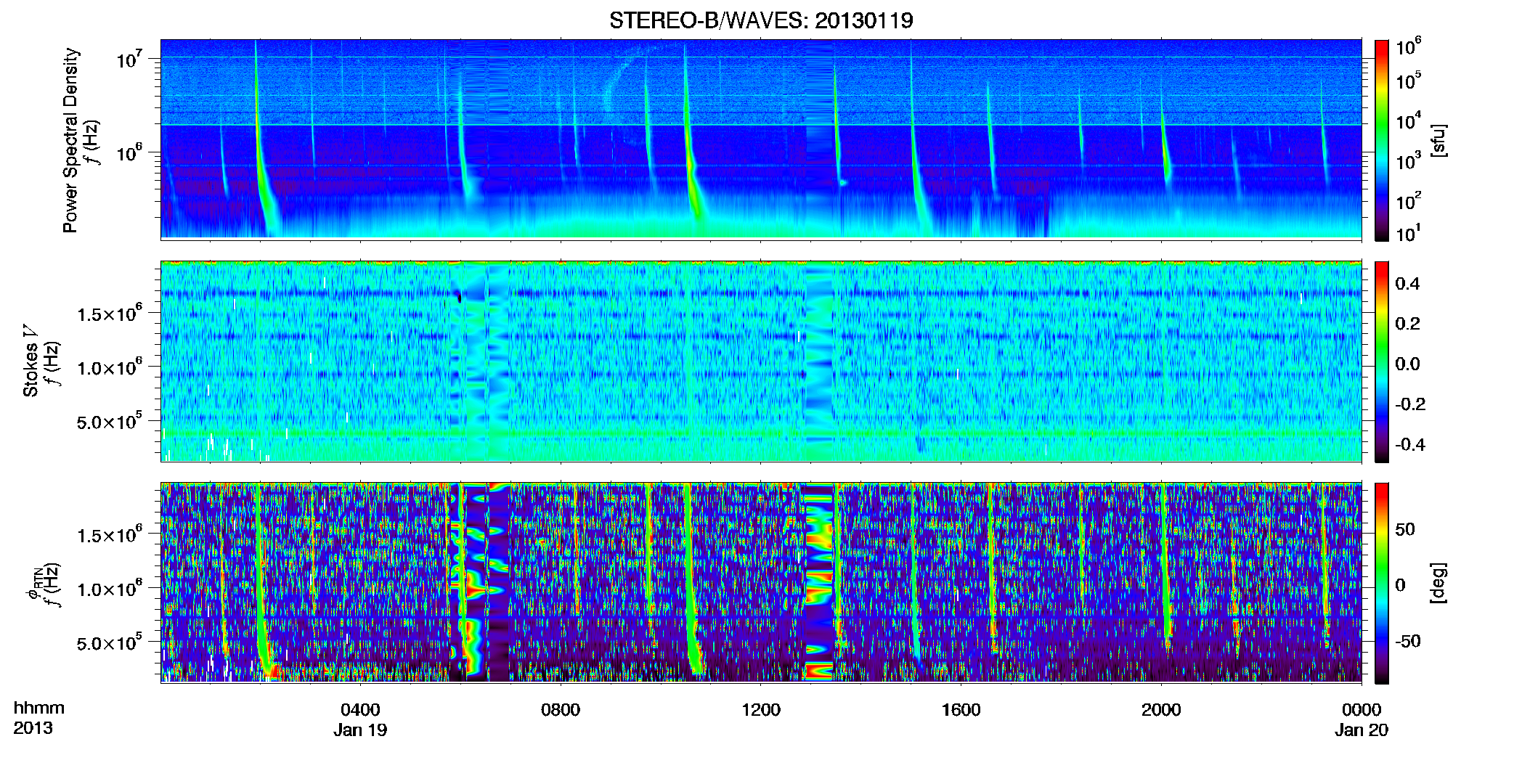Click 5.0×10^5 tick on phi RTN panel
This screenshot has height=784, width=1522.
pos(110,642)
